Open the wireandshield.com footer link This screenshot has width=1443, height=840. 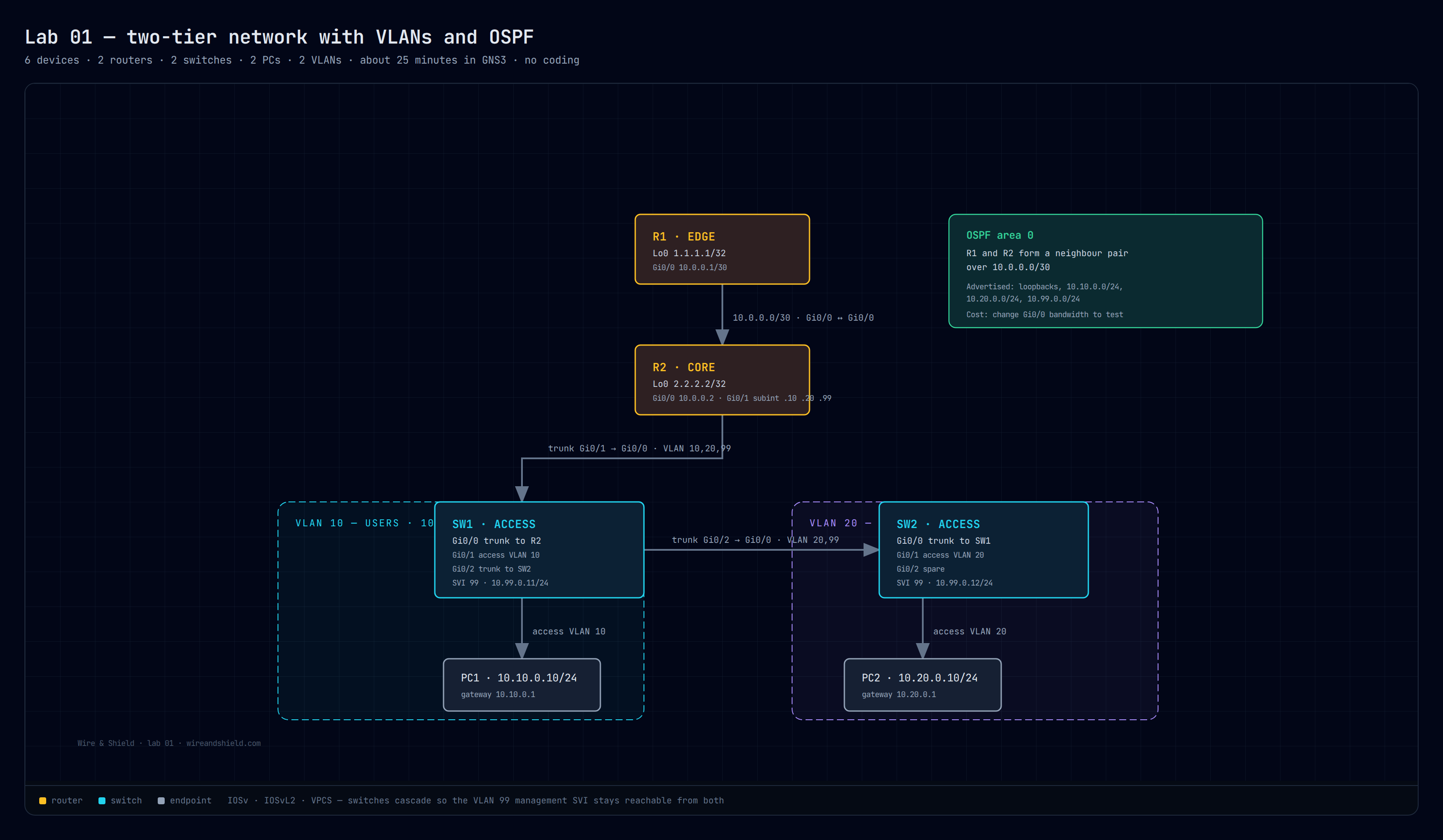(x=224, y=743)
